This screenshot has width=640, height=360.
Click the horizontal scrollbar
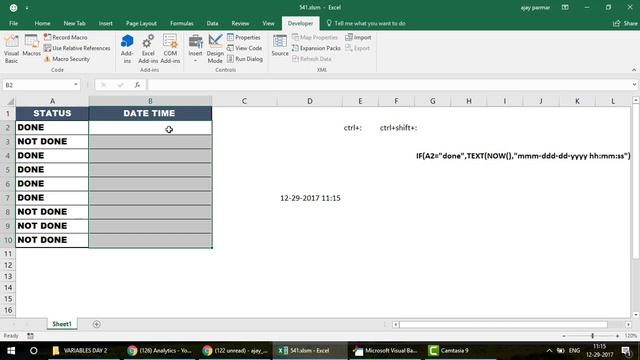click(x=503, y=324)
